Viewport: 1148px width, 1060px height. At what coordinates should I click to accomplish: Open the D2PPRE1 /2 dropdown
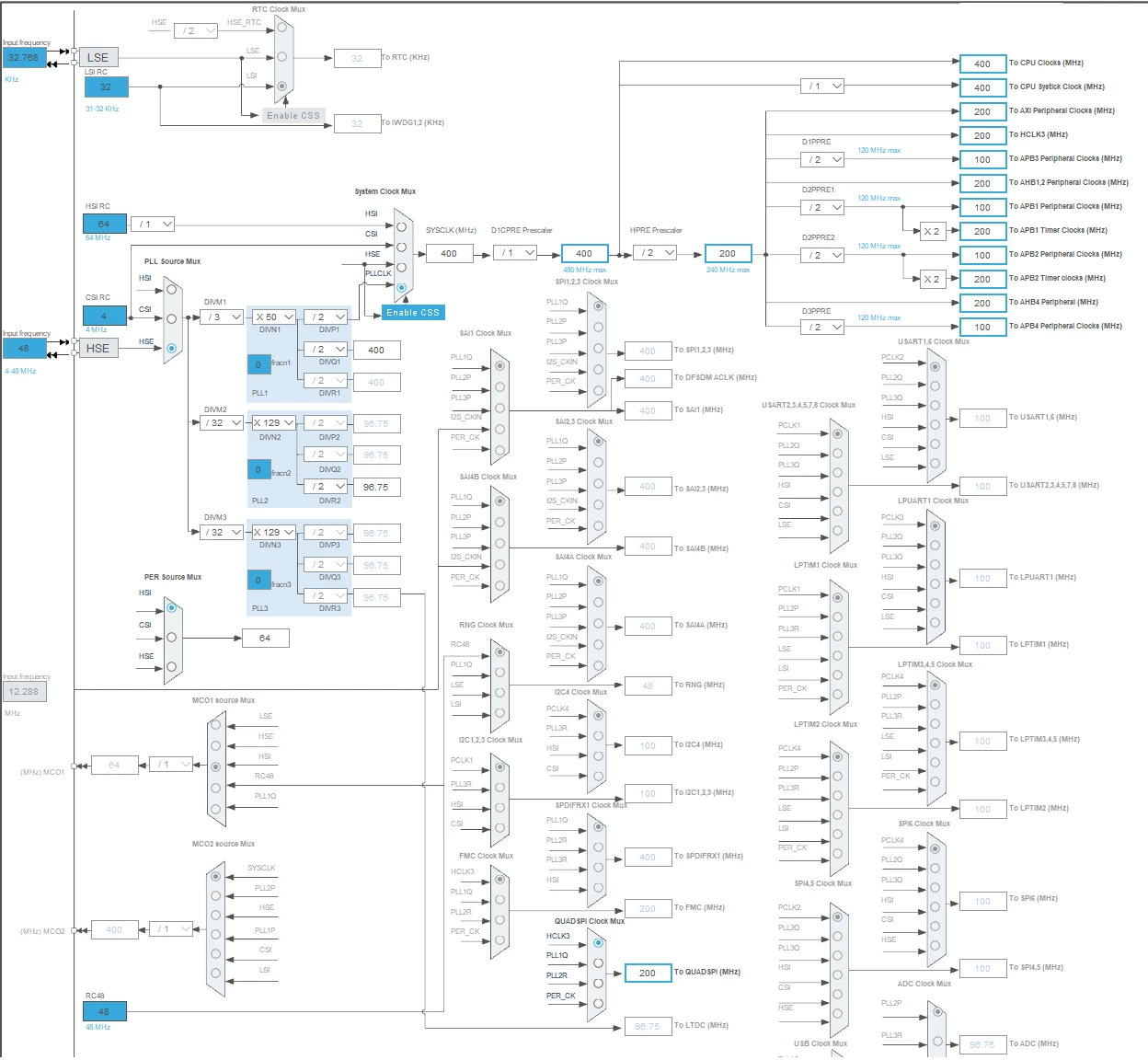click(822, 207)
